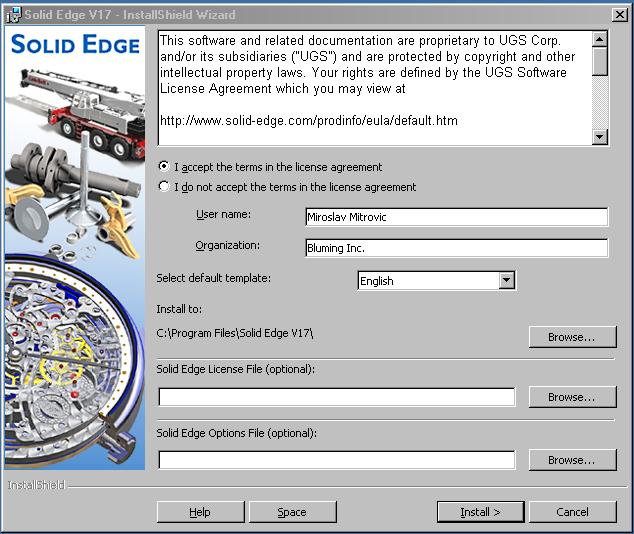Select 'I do not accept the terms' option
Image resolution: width=634 pixels, height=534 pixels.
(164, 186)
